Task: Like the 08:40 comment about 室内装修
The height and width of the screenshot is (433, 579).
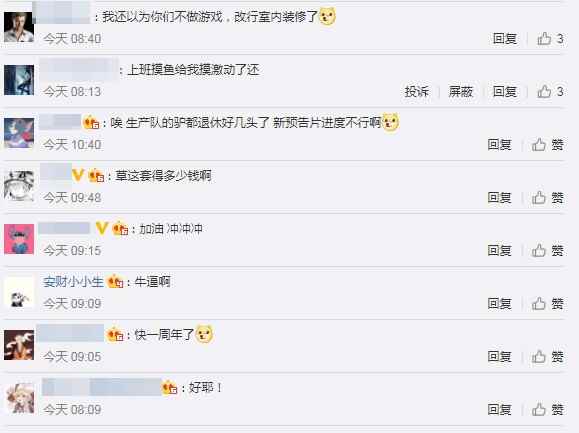Action: tap(550, 38)
